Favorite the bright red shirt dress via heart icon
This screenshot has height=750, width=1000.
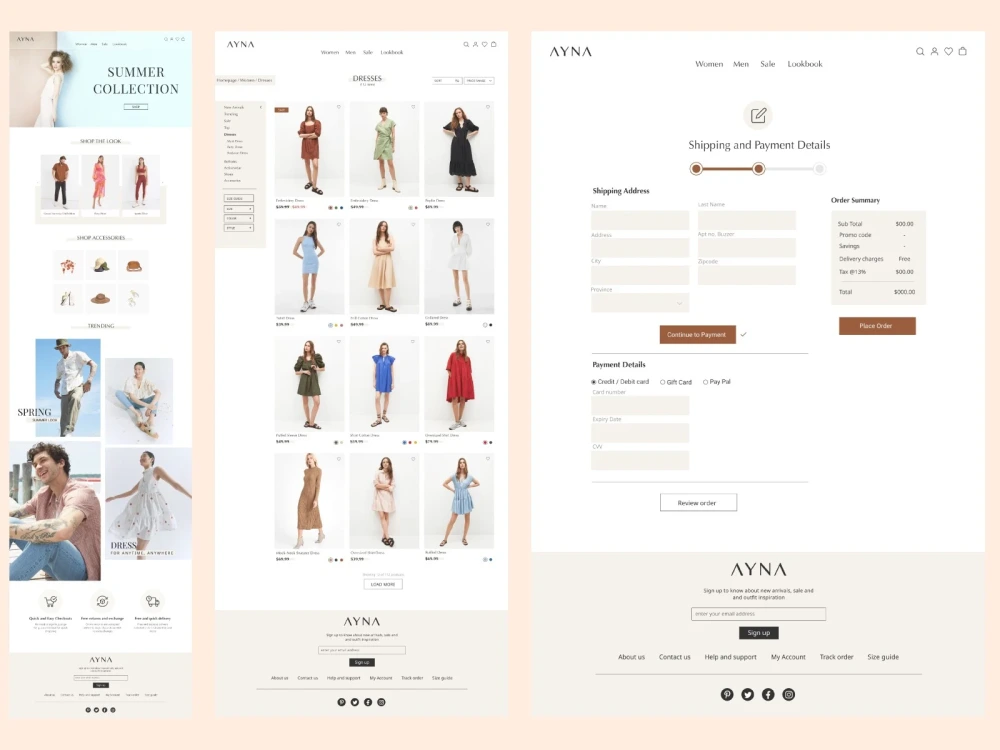(488, 342)
